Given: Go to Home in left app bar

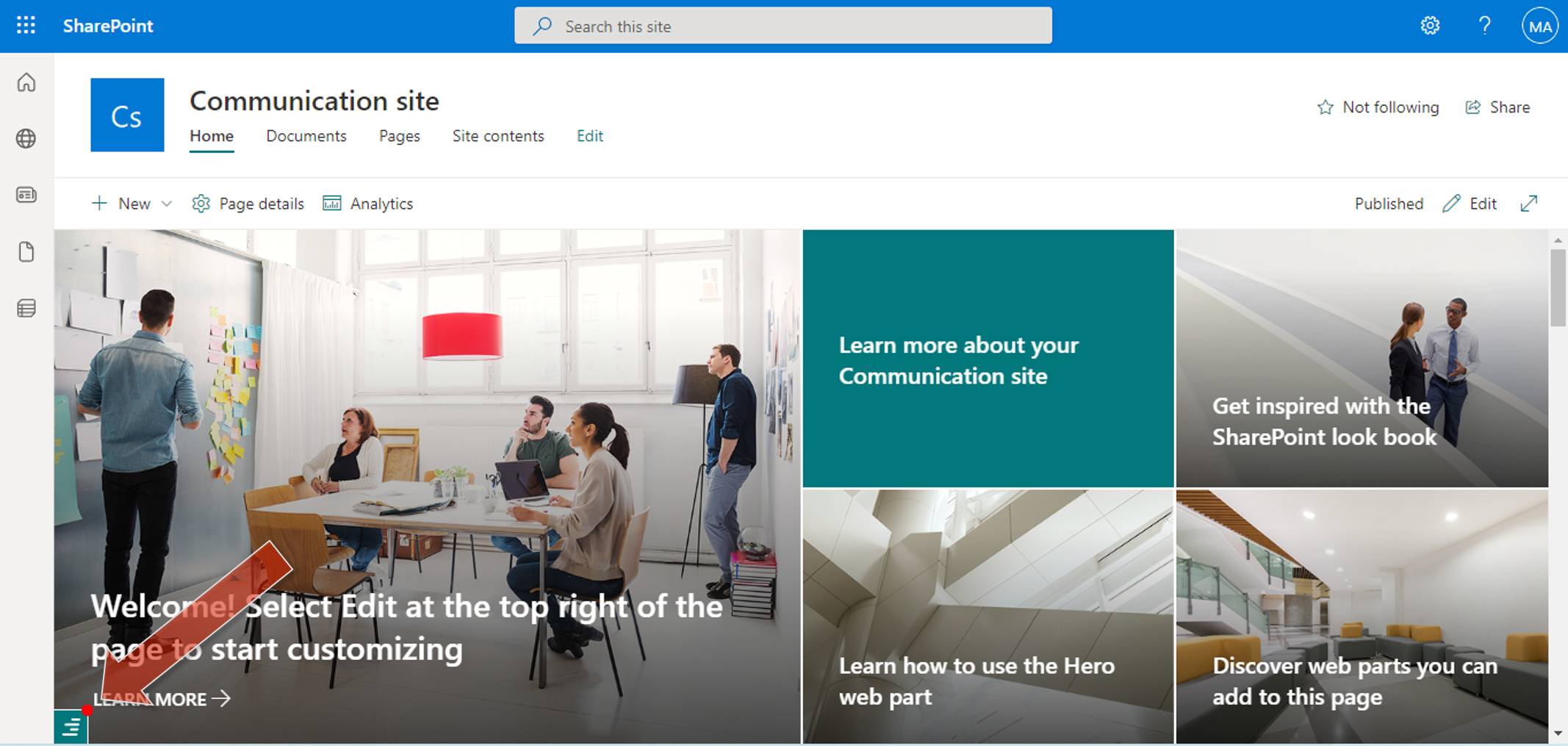Looking at the screenshot, I should [x=26, y=82].
